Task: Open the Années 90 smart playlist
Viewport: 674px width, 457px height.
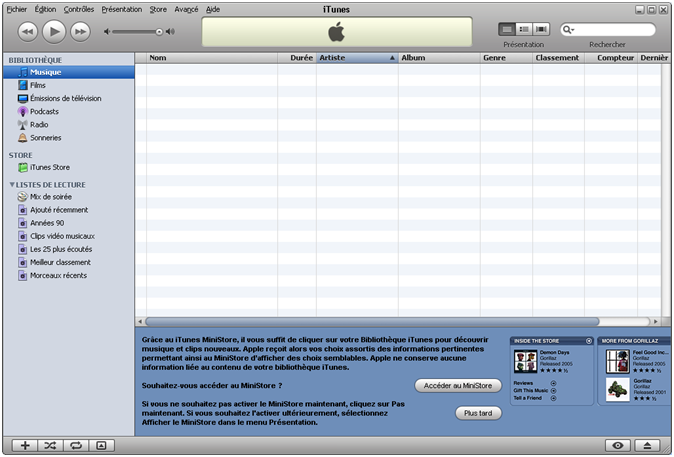Action: 69,223
